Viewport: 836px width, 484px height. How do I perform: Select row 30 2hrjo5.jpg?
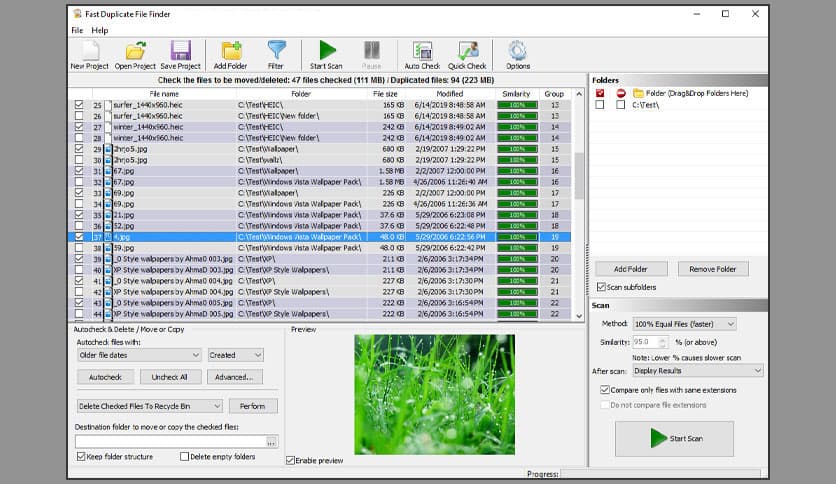(320, 160)
